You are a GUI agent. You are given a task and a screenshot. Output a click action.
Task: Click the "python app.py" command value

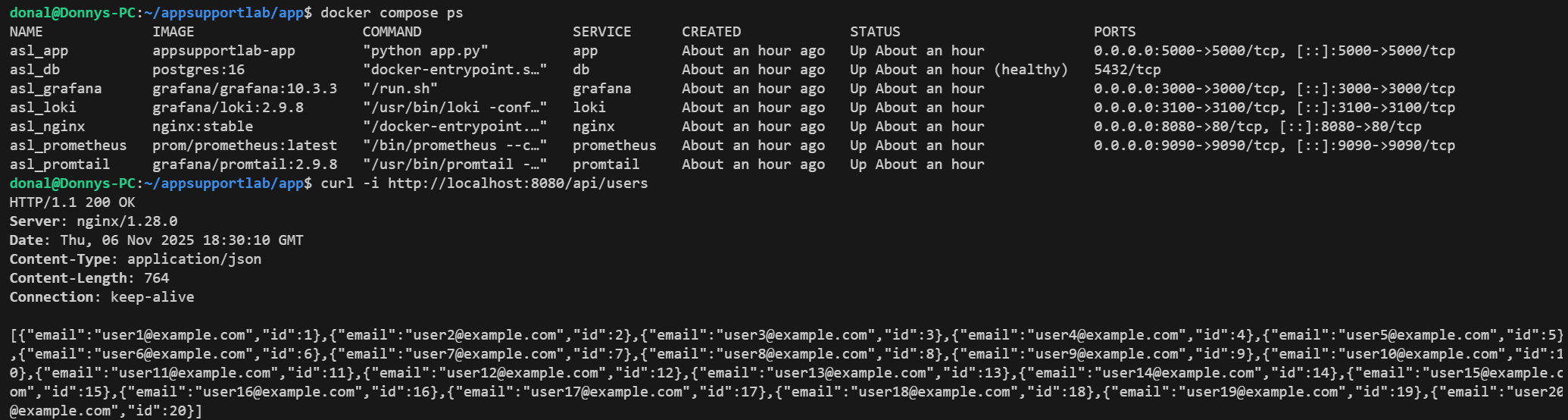426,51
